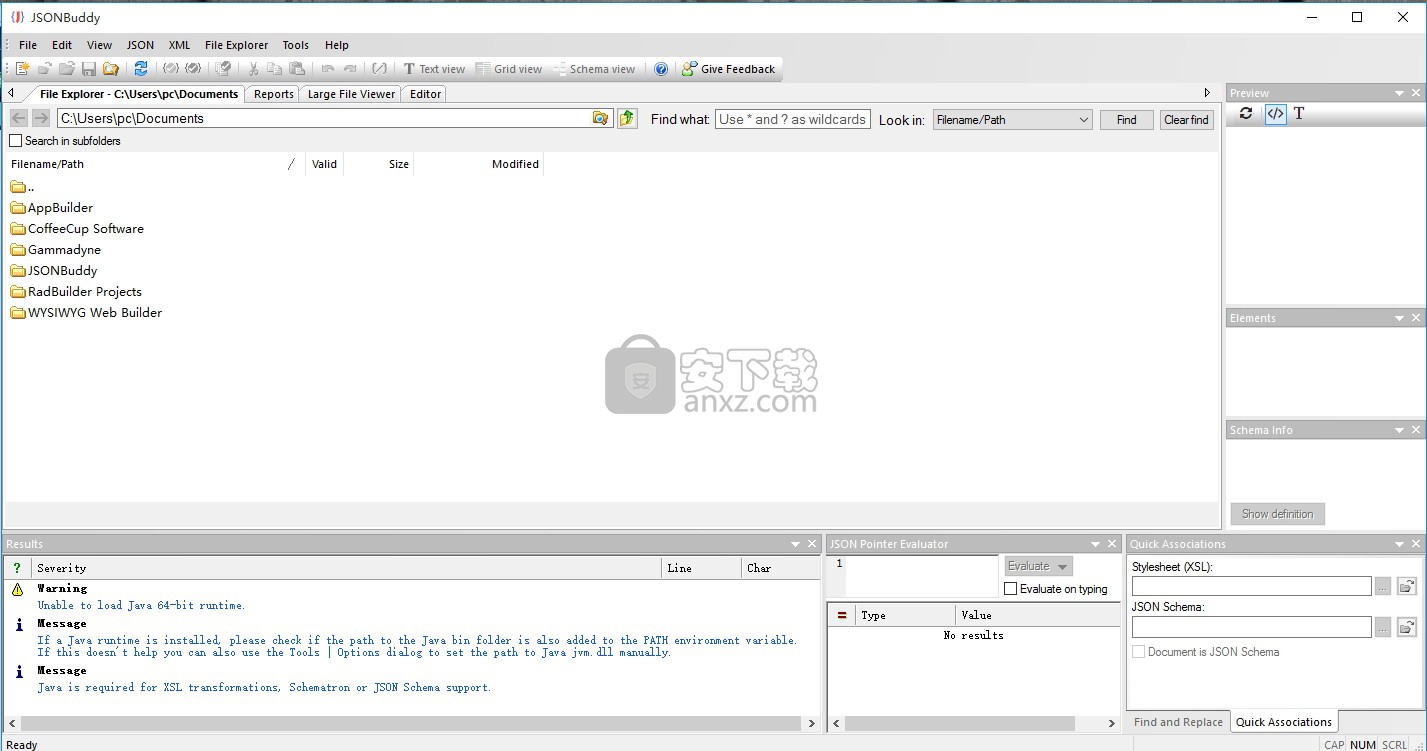1427x751 pixels.
Task: Open the Results panel menu arrow
Action: click(795, 544)
